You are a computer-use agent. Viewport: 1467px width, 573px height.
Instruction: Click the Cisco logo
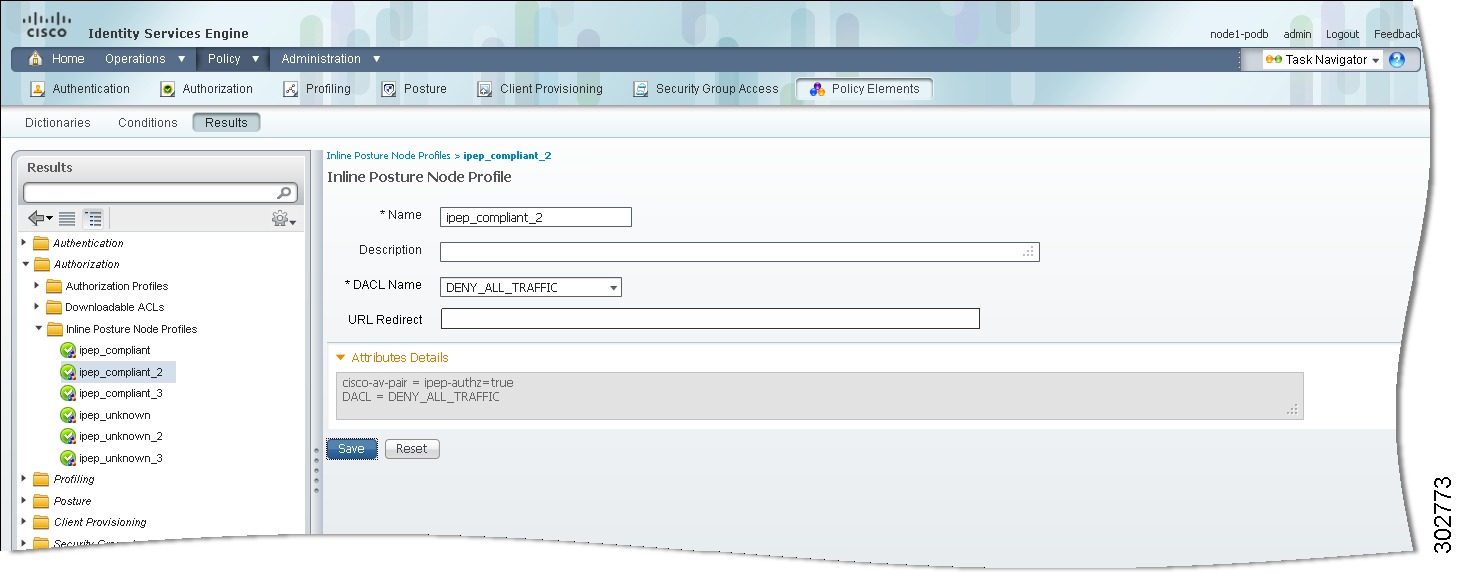[46, 24]
